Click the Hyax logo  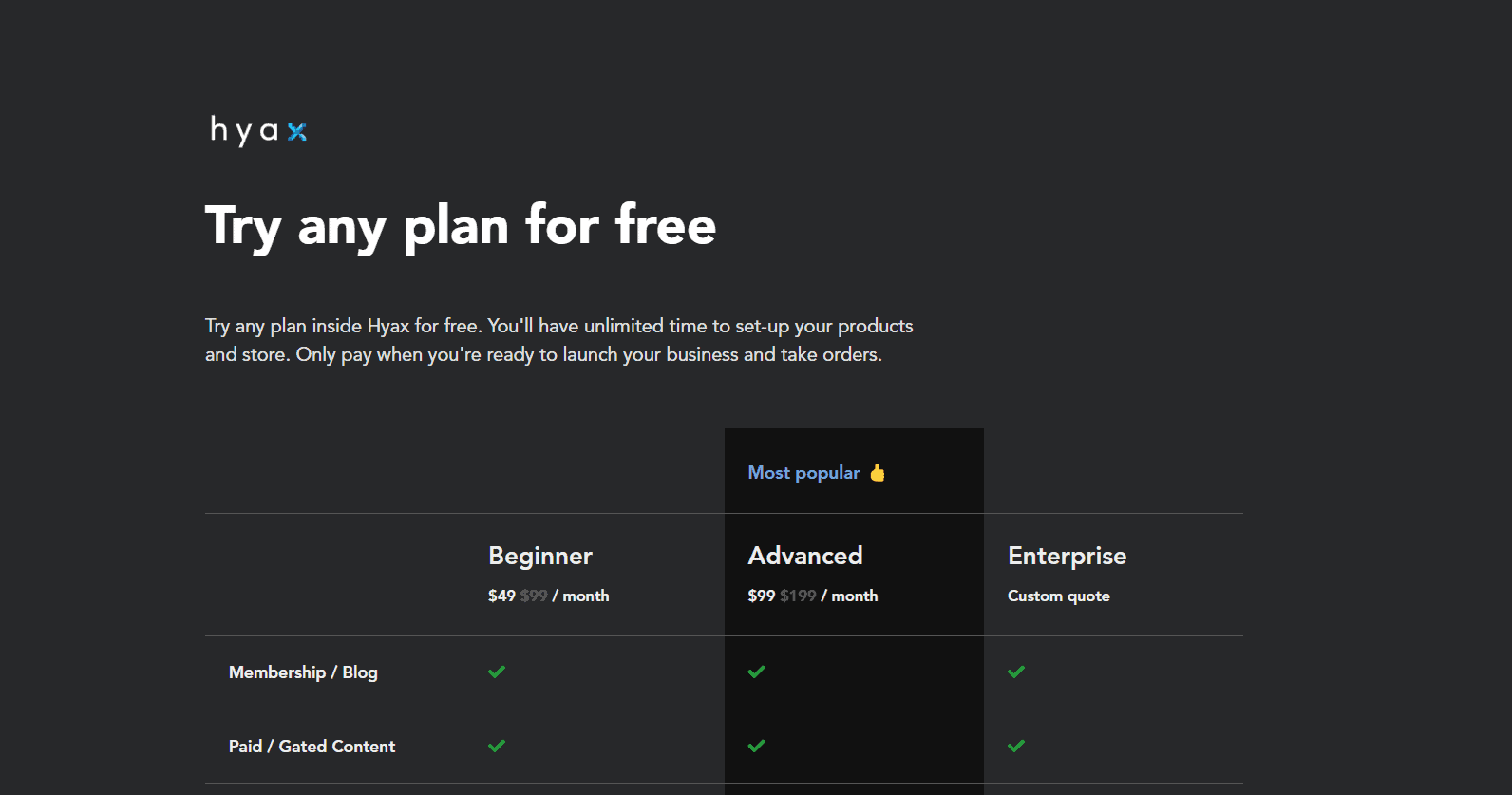pos(258,130)
